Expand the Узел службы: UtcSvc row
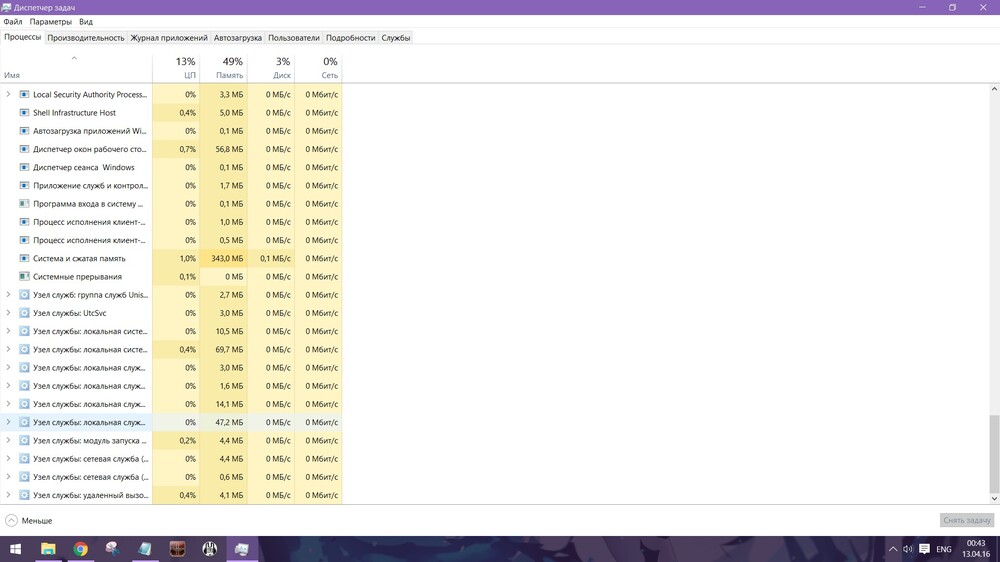Screen dimensions: 1000x562 (8, 313)
